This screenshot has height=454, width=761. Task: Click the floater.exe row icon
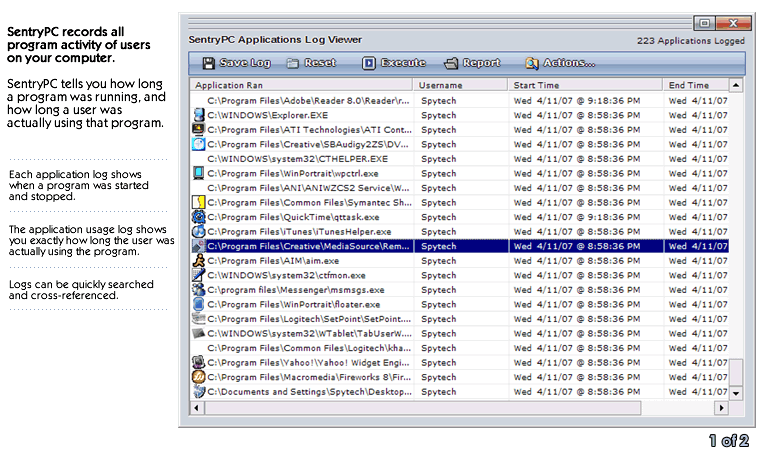coord(199,304)
